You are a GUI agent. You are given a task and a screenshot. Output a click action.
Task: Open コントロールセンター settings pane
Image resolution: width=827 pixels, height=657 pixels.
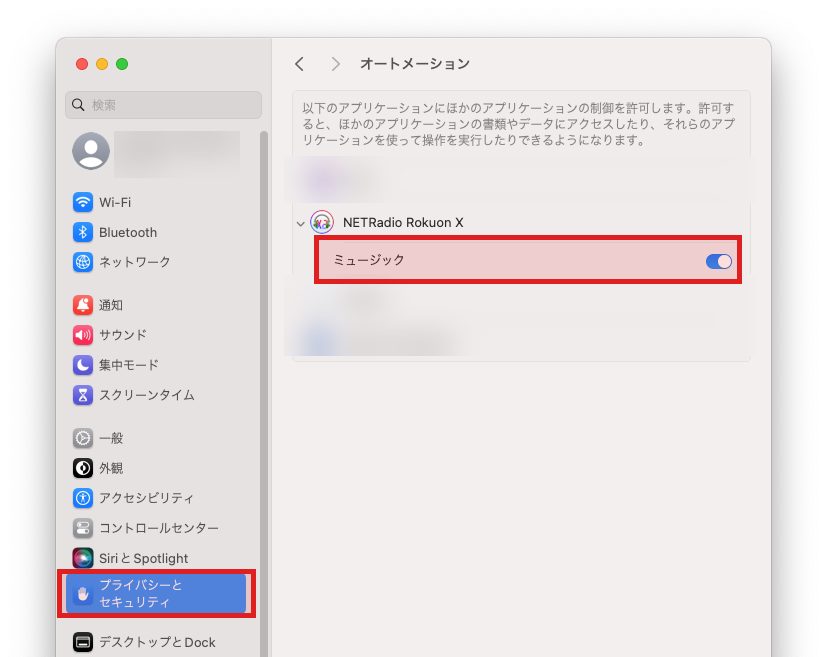[158, 528]
